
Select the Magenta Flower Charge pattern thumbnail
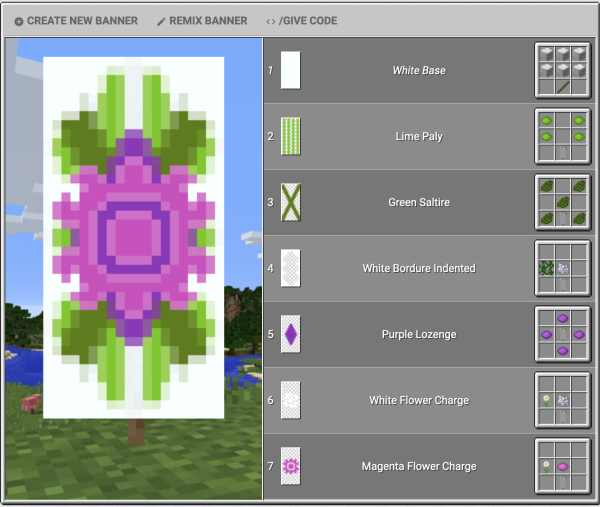tap(291, 467)
